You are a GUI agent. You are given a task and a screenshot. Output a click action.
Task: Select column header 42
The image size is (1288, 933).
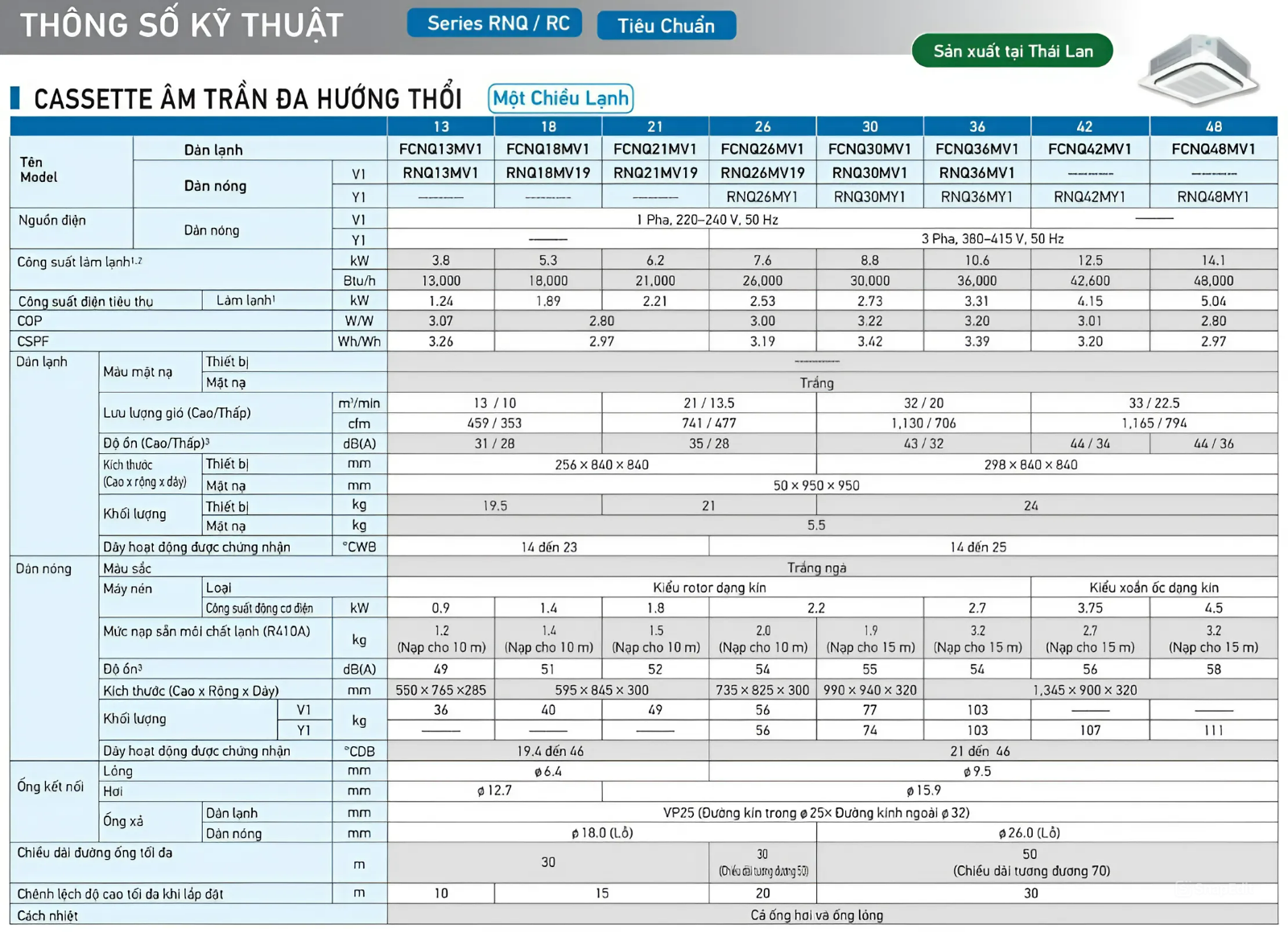1085,126
